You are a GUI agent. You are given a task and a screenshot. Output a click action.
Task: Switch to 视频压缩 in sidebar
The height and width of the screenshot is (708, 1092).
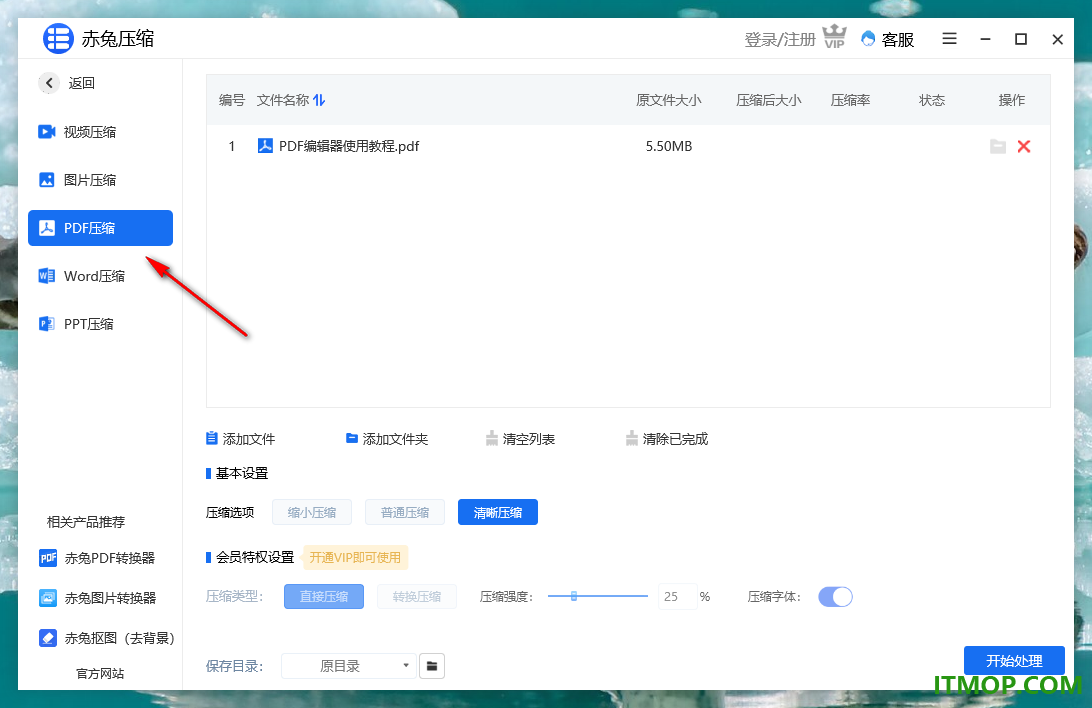pos(100,132)
